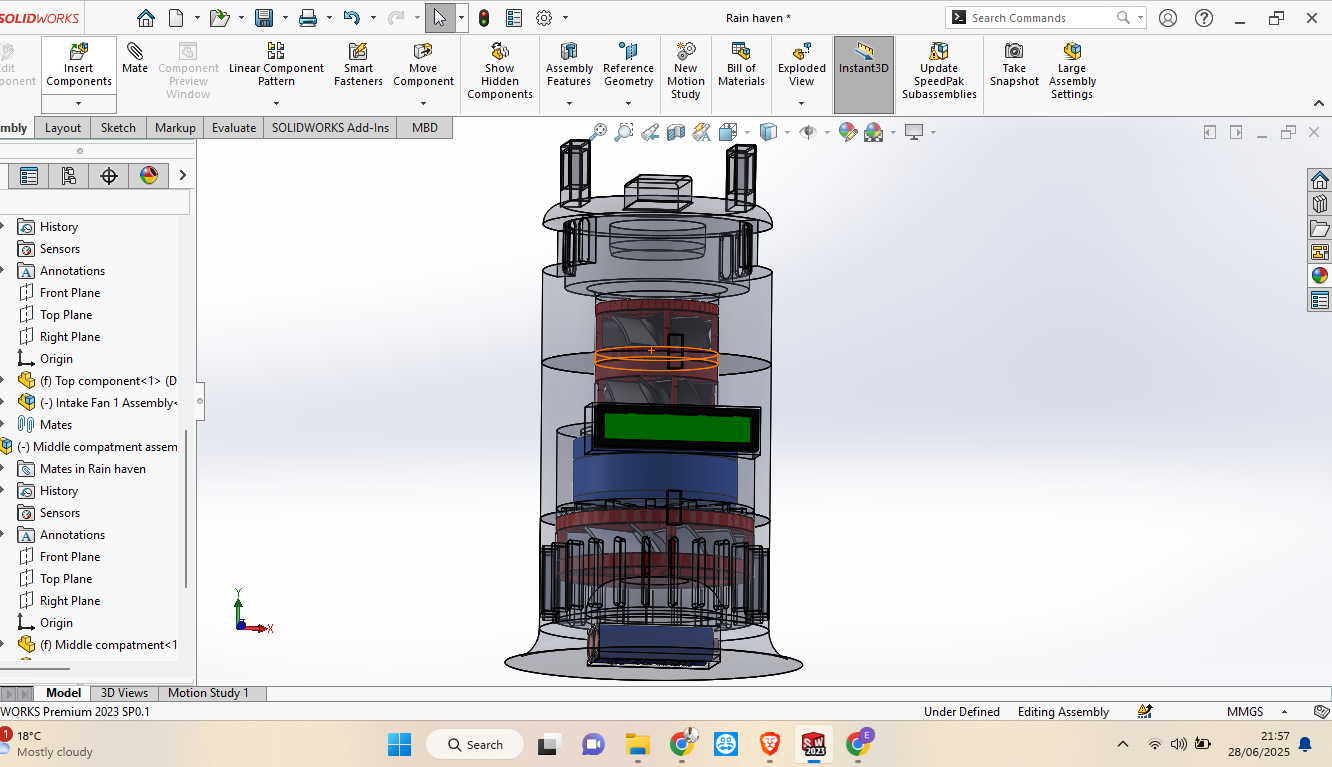Undo the last action
Screen dimensions: 1332x767
point(351,18)
